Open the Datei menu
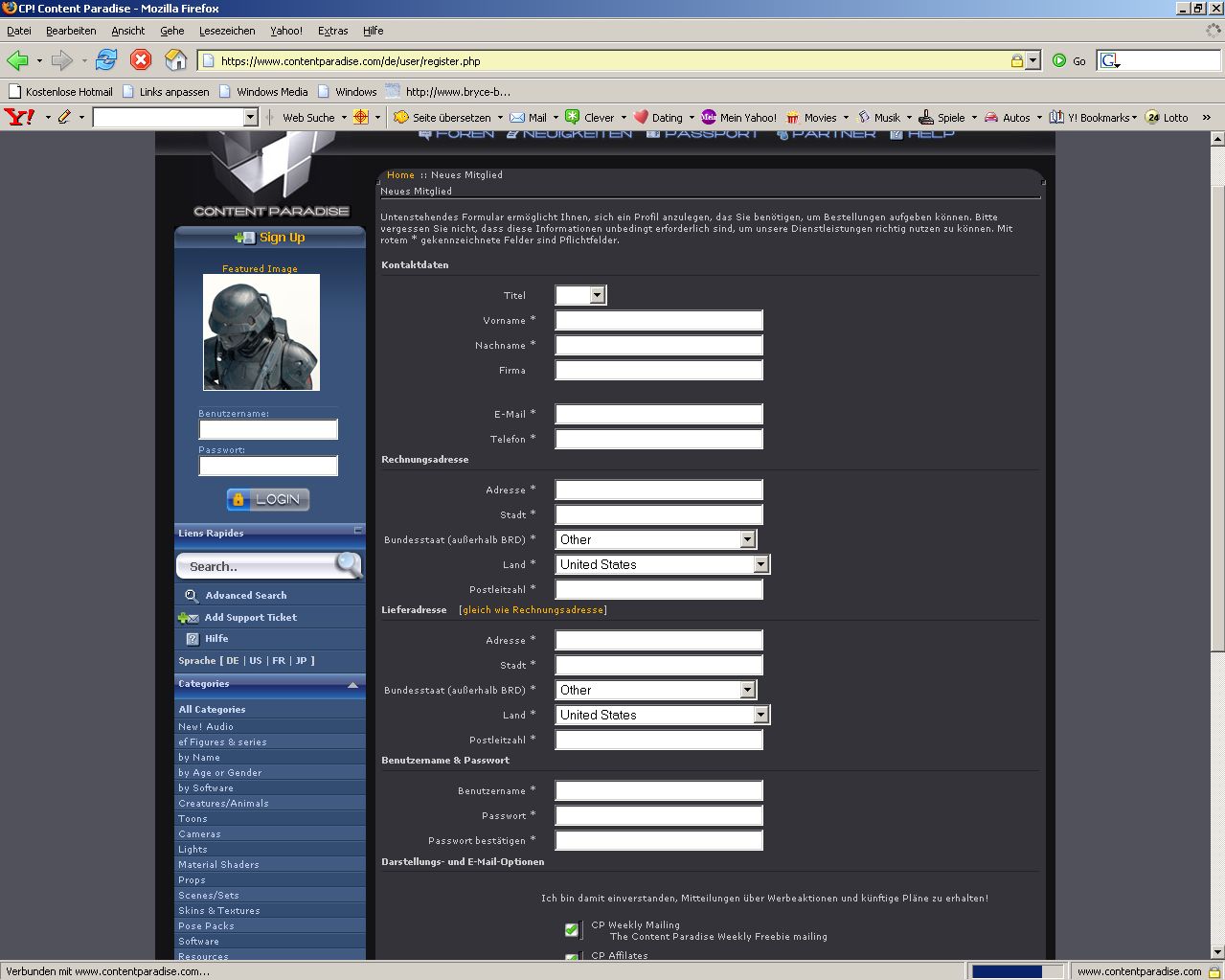Image resolution: width=1225 pixels, height=980 pixels. click(x=19, y=31)
